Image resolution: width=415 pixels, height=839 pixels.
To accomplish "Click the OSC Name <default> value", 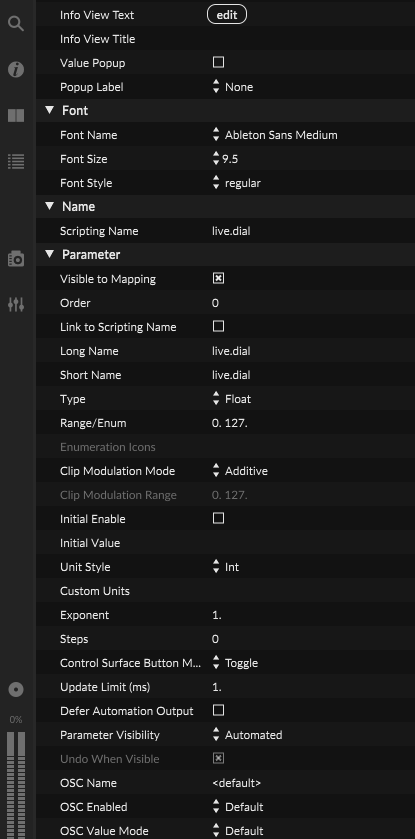I will tap(236, 783).
